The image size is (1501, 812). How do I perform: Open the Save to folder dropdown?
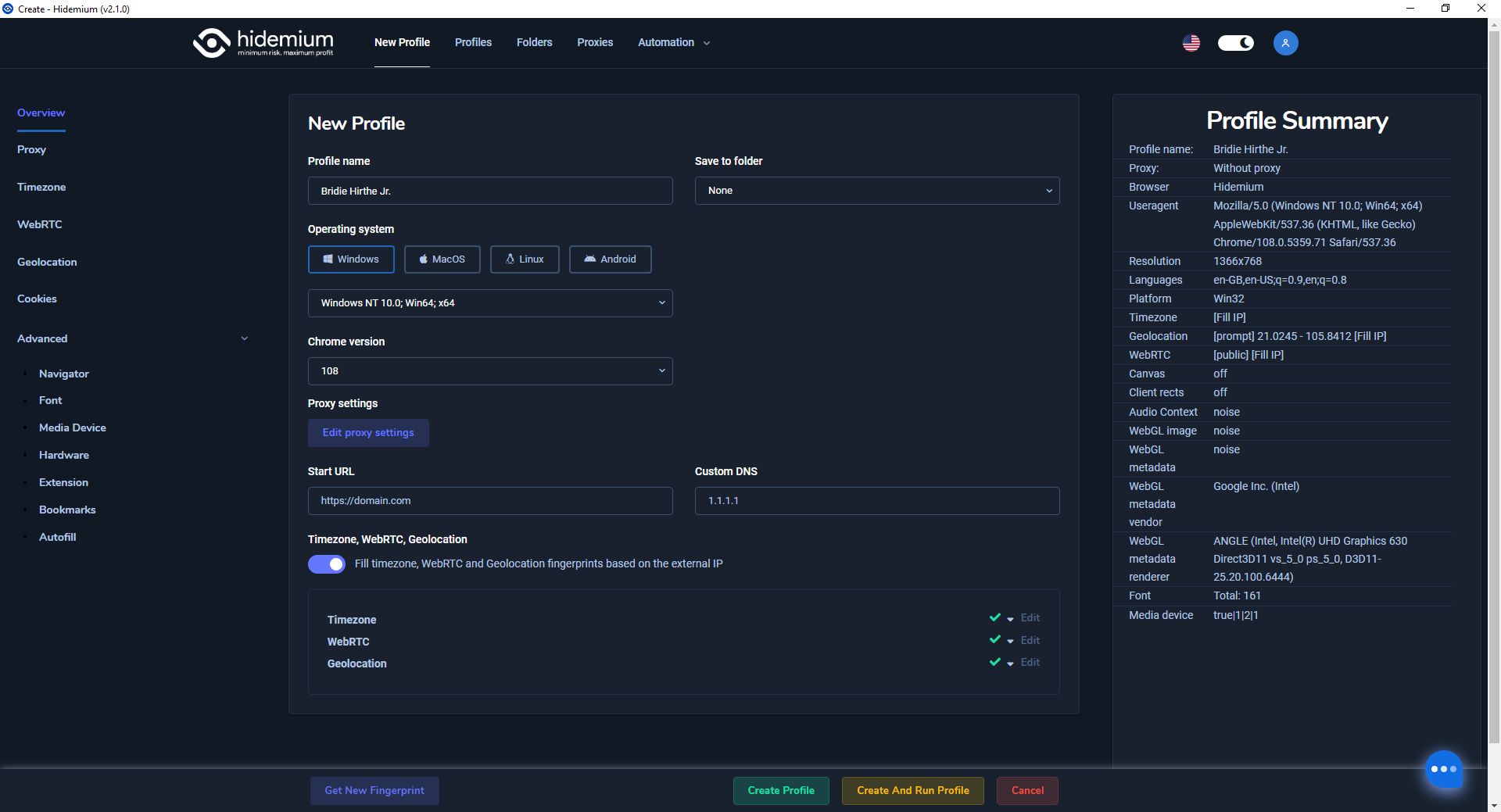pyautogui.click(x=876, y=190)
